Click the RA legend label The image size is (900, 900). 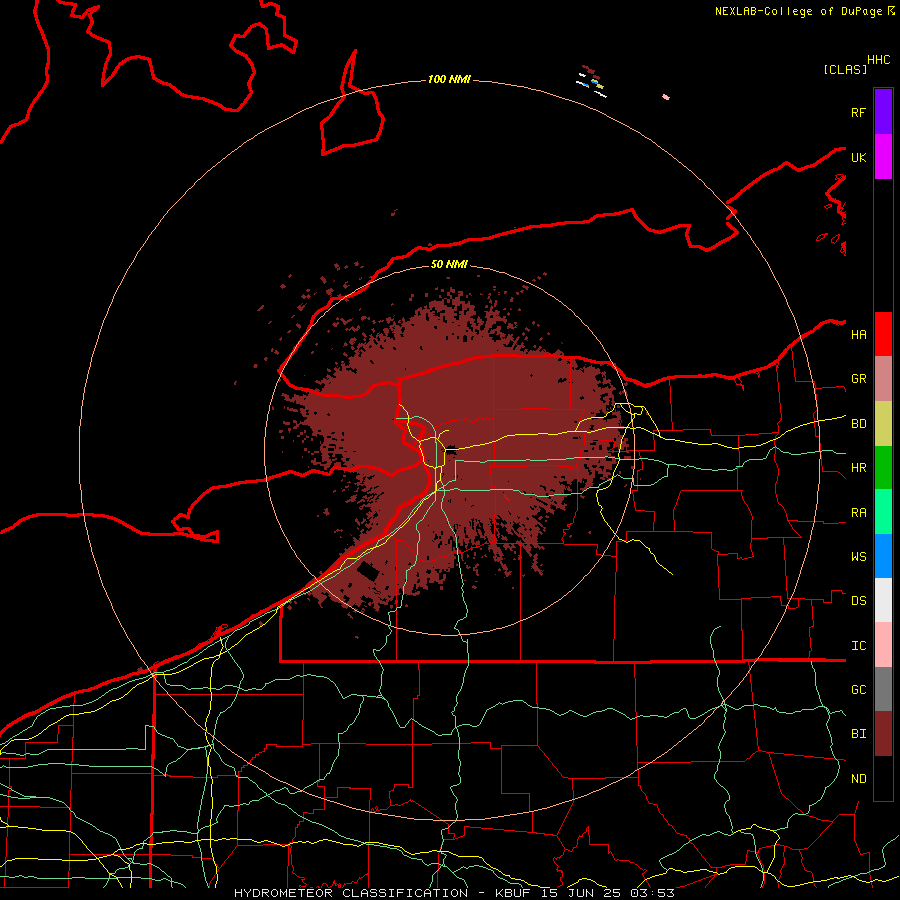point(859,513)
